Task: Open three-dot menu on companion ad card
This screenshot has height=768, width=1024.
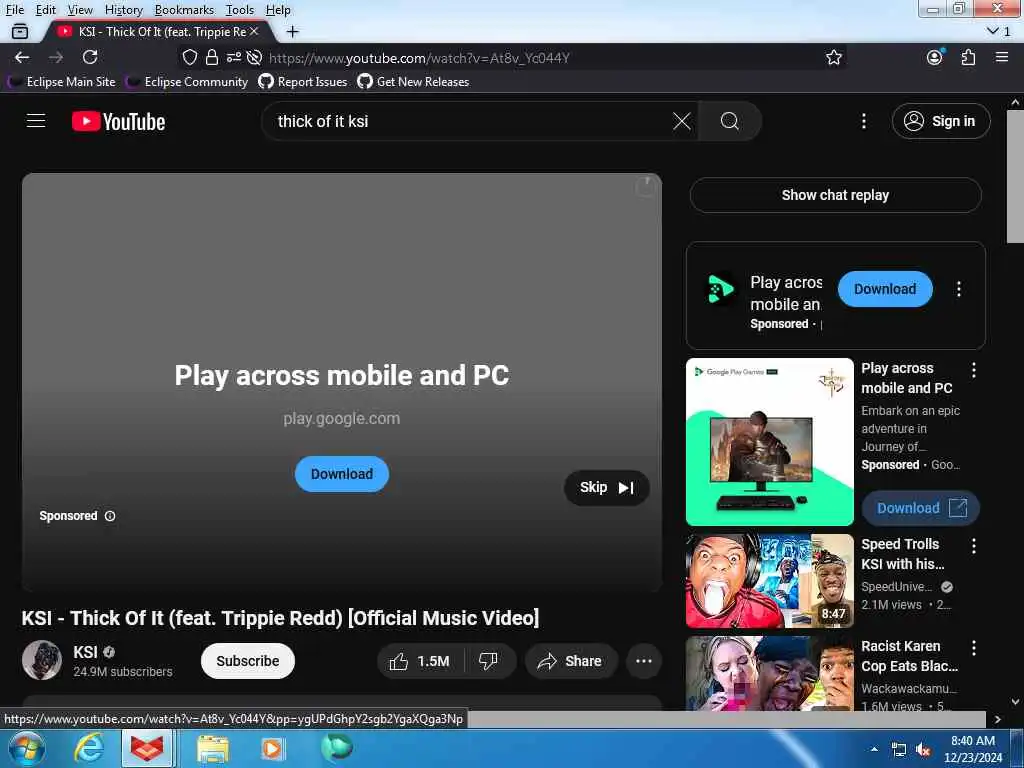Action: coord(959,289)
